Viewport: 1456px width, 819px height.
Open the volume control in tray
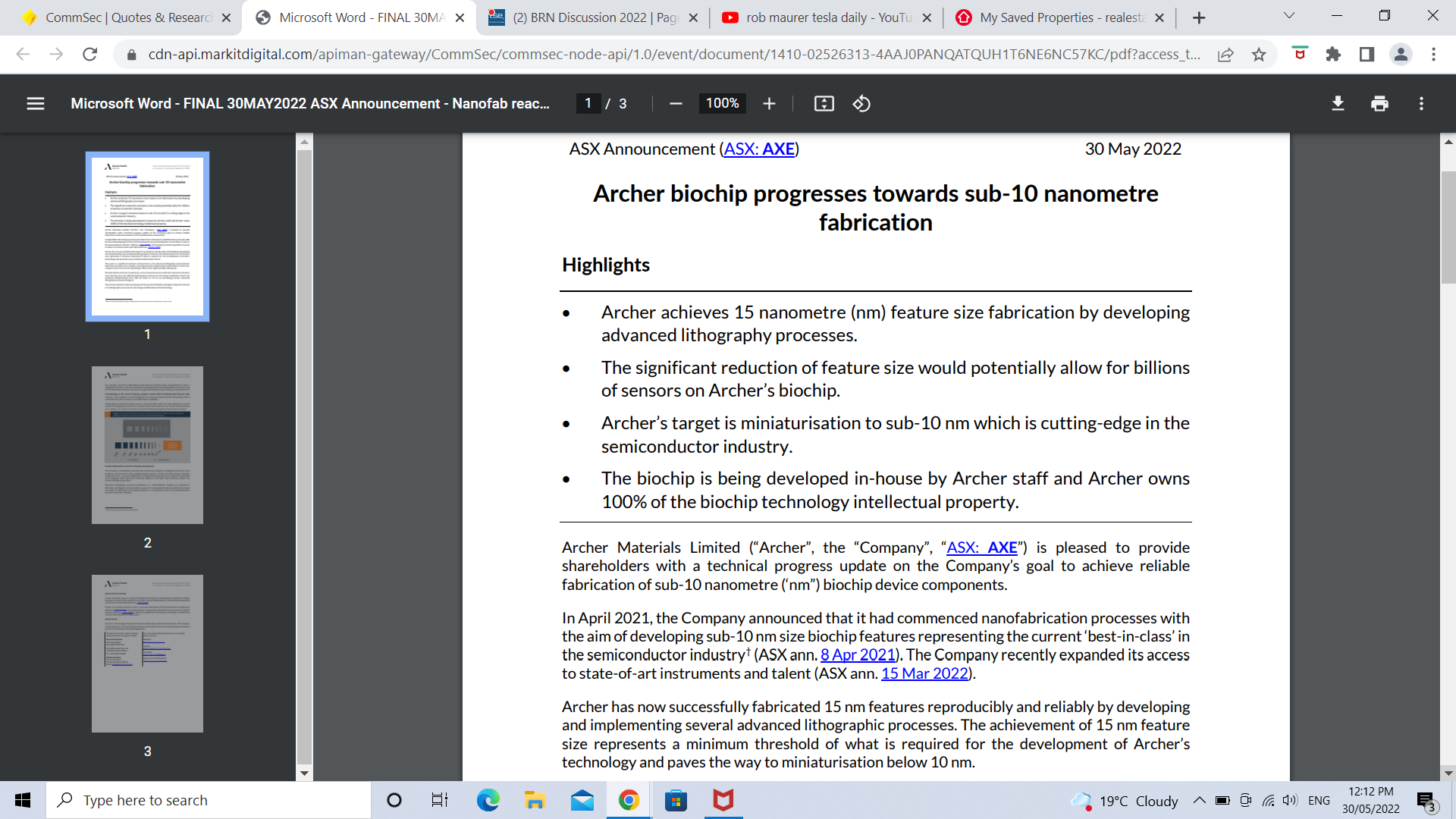pyautogui.click(x=1290, y=800)
